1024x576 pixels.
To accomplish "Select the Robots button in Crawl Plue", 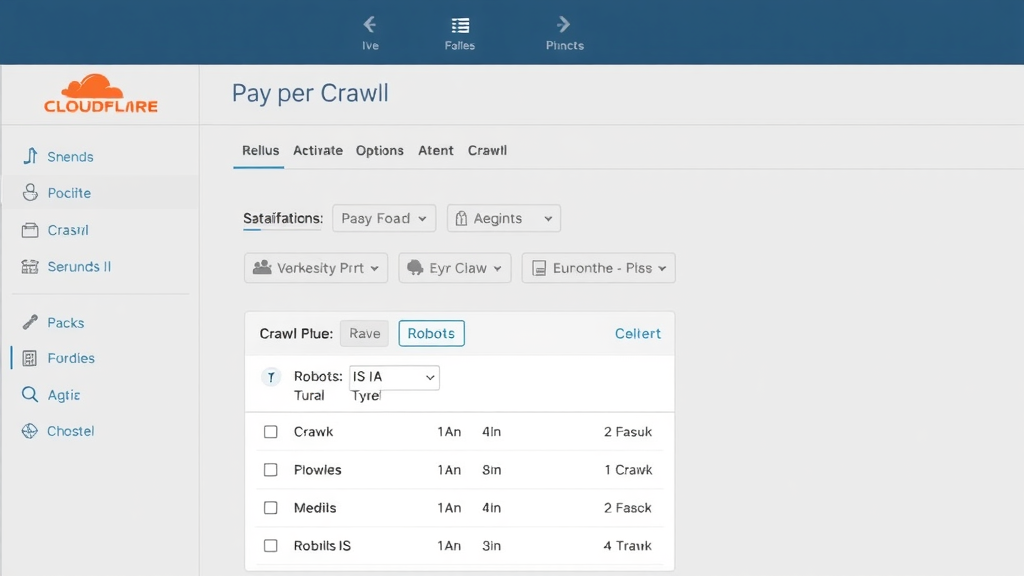I will click(431, 333).
